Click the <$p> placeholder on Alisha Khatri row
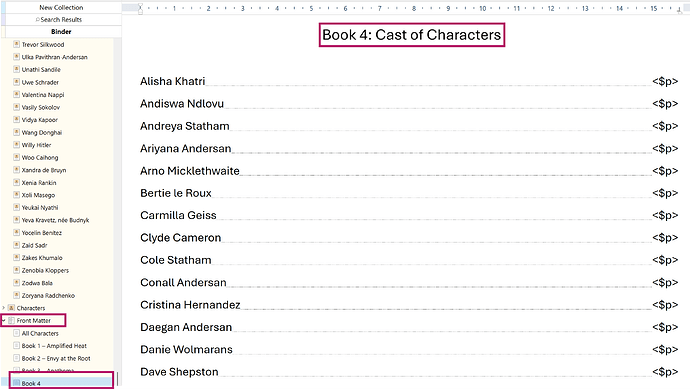This screenshot has height=389, width=690. (x=665, y=81)
